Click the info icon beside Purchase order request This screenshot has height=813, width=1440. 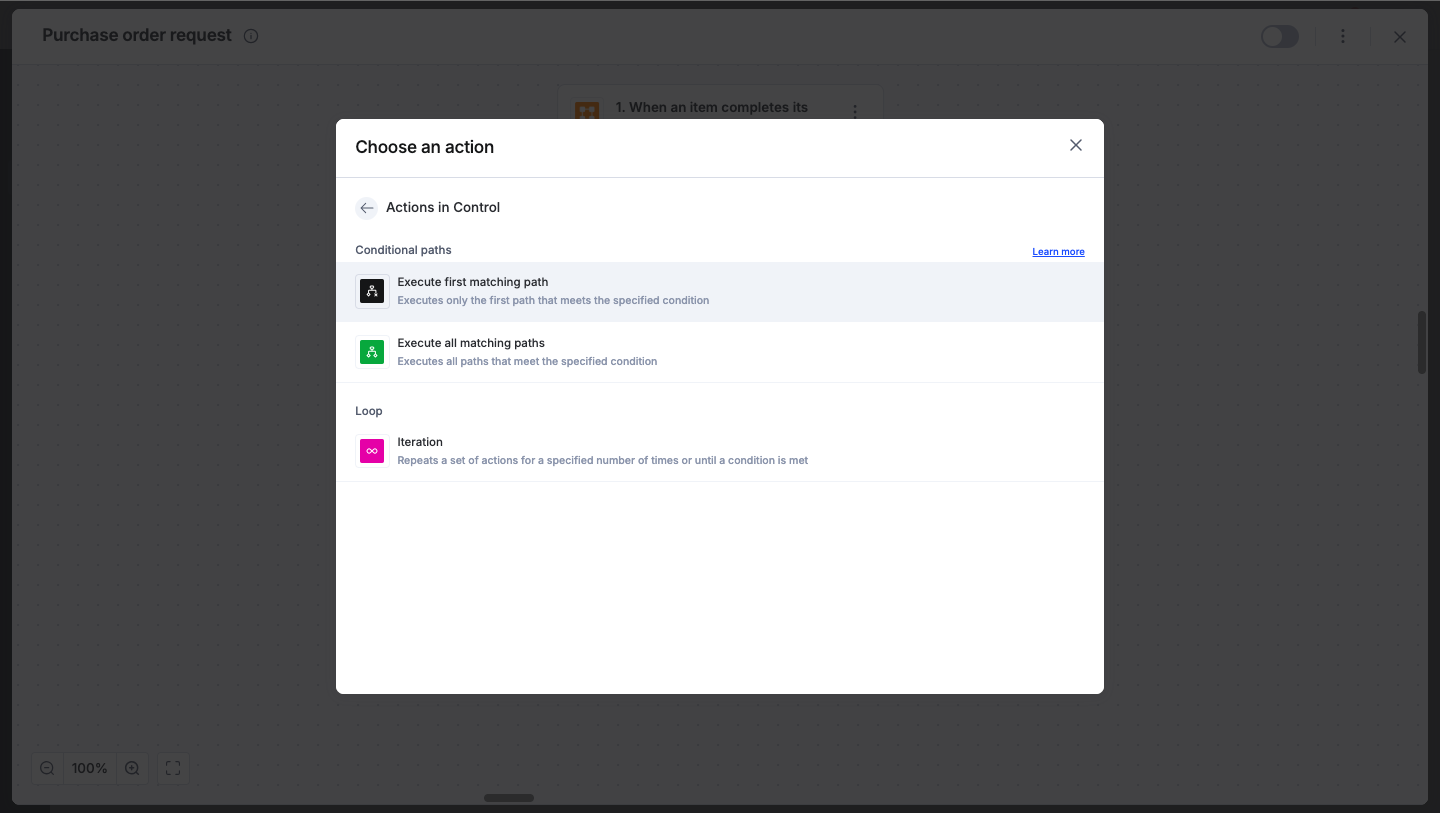pyautogui.click(x=251, y=36)
